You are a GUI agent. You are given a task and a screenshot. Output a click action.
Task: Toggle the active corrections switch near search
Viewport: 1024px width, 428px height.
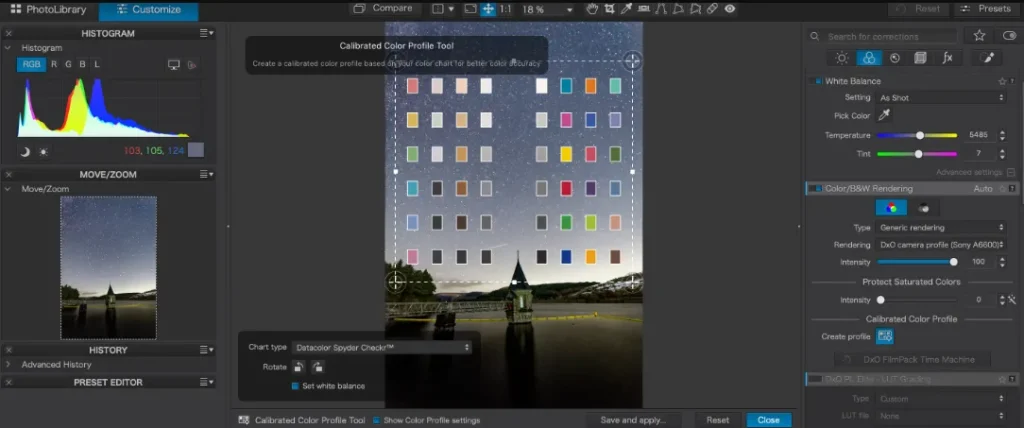1008,36
